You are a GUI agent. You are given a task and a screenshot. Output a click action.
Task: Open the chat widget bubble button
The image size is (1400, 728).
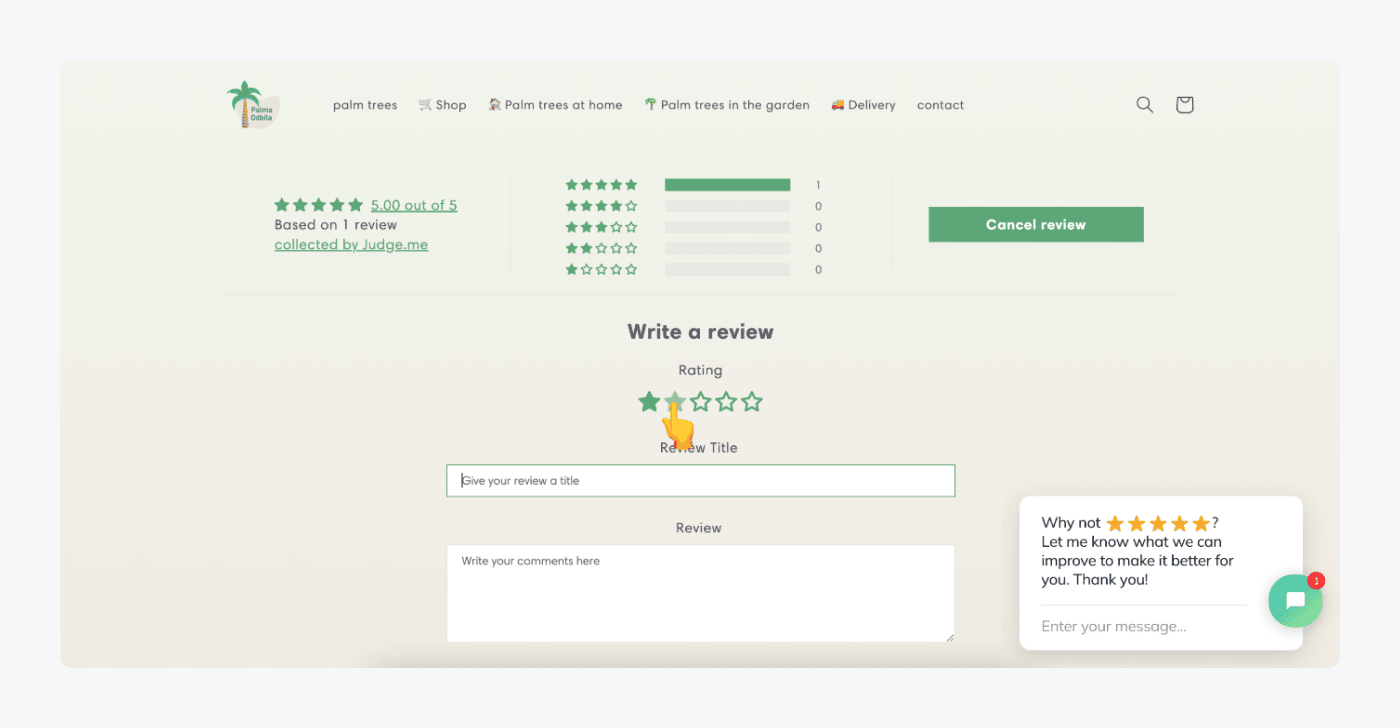tap(1295, 600)
